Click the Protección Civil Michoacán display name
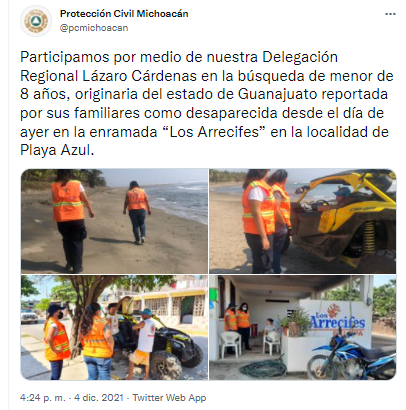 (124, 14)
